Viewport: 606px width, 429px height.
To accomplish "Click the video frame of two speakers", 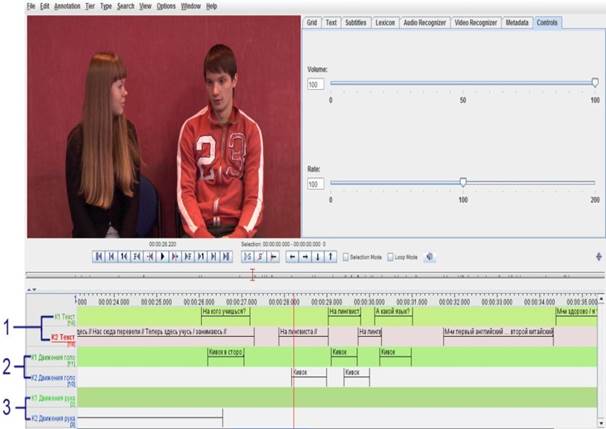I will point(163,126).
